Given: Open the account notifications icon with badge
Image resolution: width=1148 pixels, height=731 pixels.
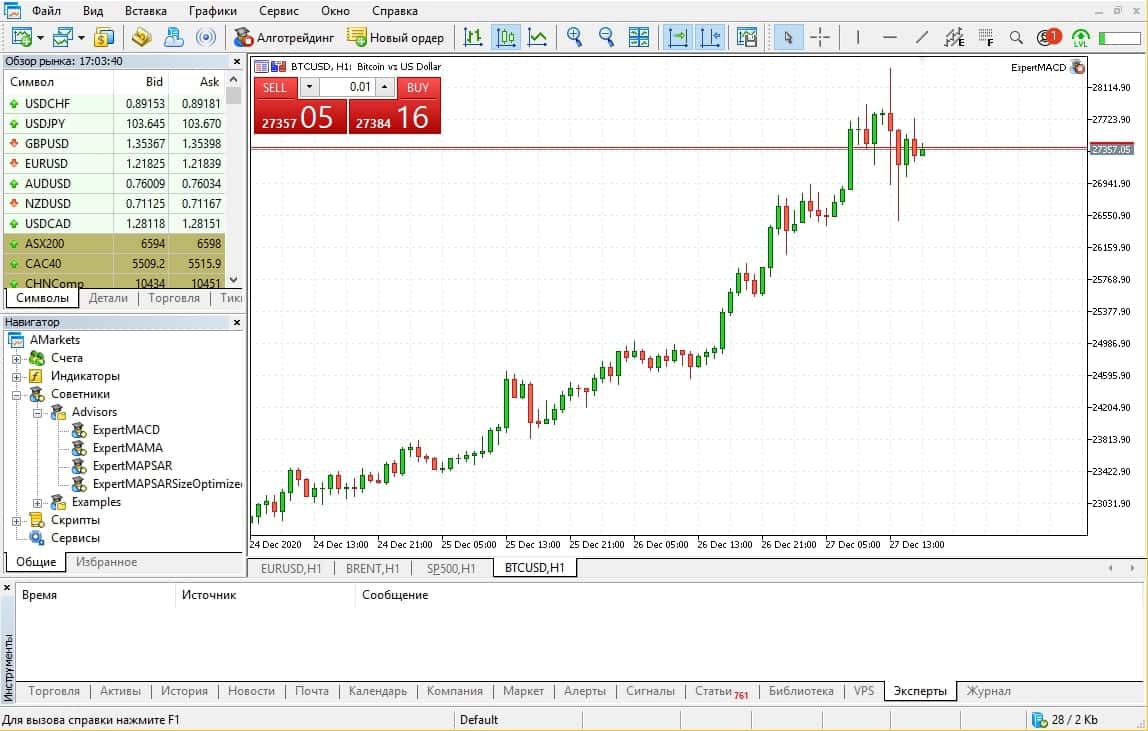Looking at the screenshot, I should pos(1048,37).
